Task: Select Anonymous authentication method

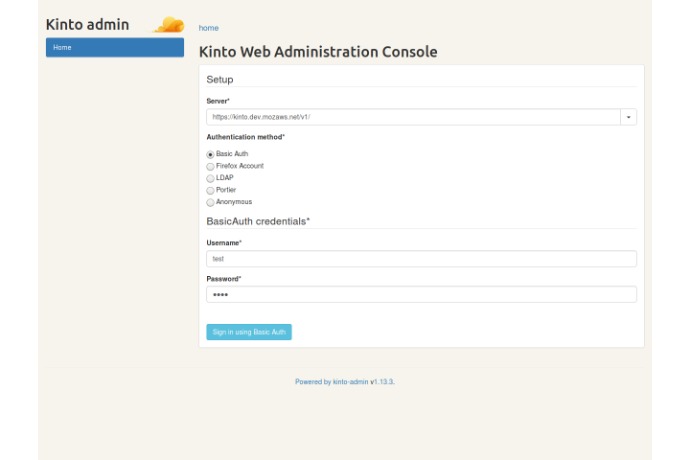Action: tap(210, 202)
